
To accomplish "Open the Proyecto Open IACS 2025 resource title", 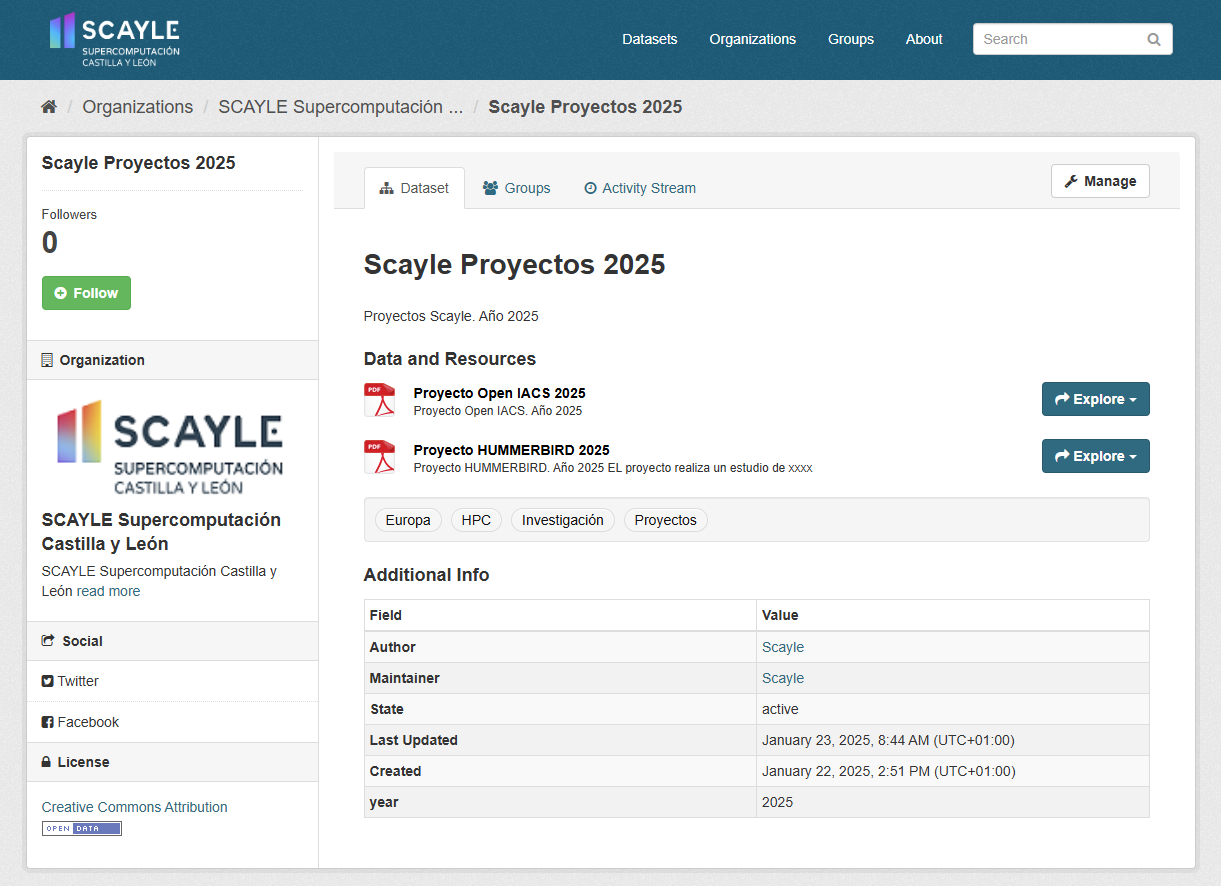I will 499,393.
